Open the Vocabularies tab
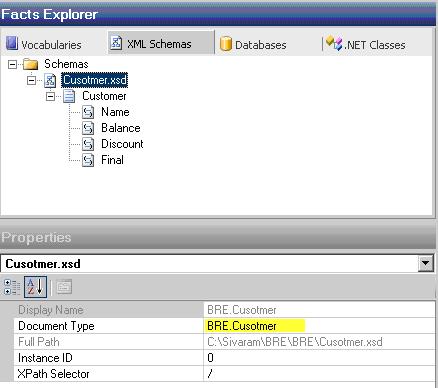438x388 pixels. pyautogui.click(x=44, y=44)
